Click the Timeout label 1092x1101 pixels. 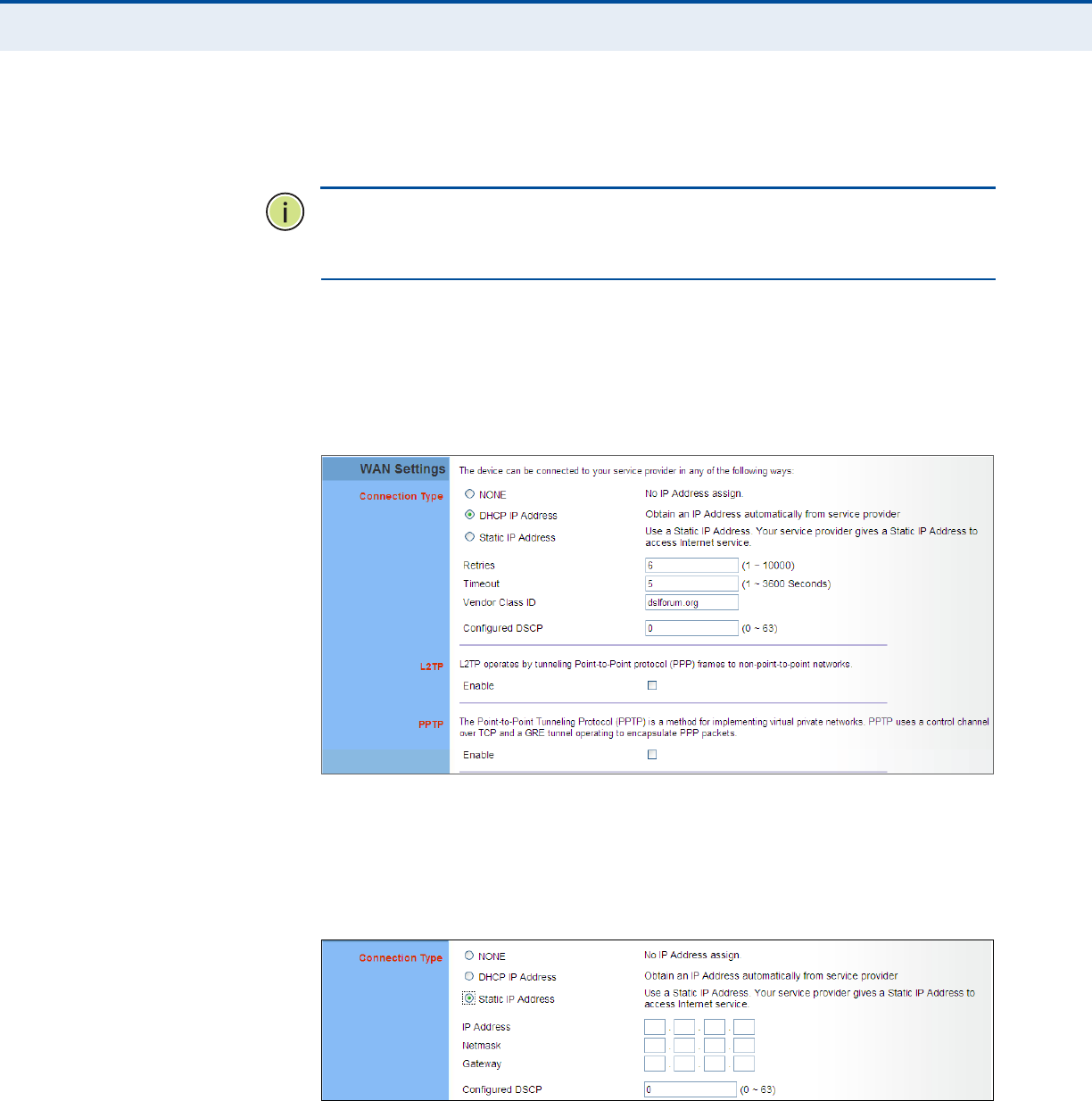coord(481,584)
